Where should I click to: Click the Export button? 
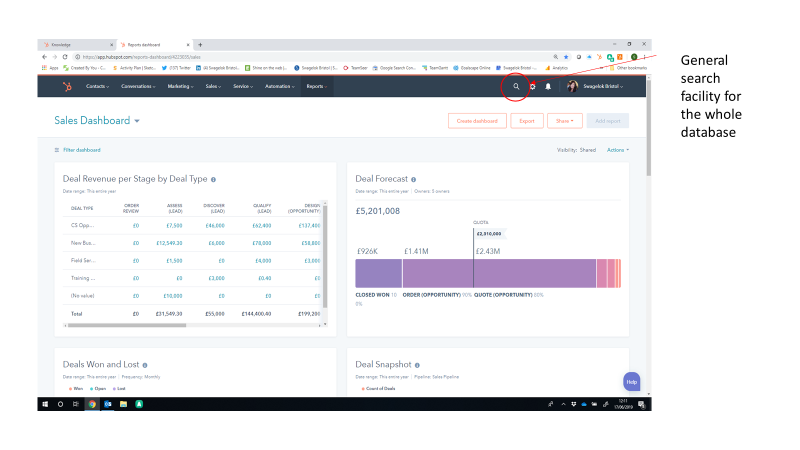click(x=527, y=121)
